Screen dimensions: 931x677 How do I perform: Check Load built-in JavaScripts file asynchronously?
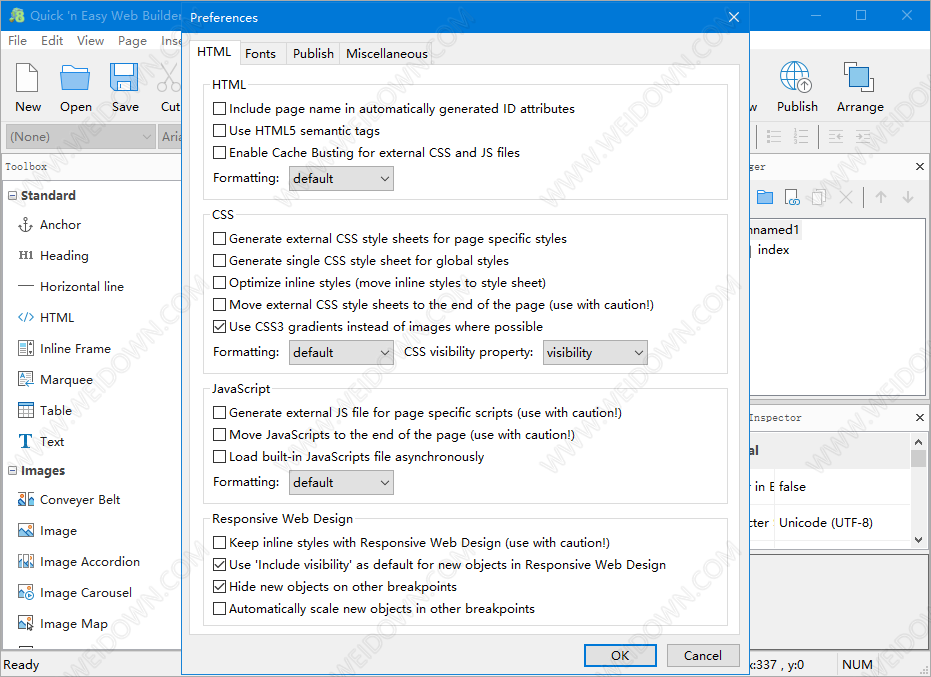point(219,457)
